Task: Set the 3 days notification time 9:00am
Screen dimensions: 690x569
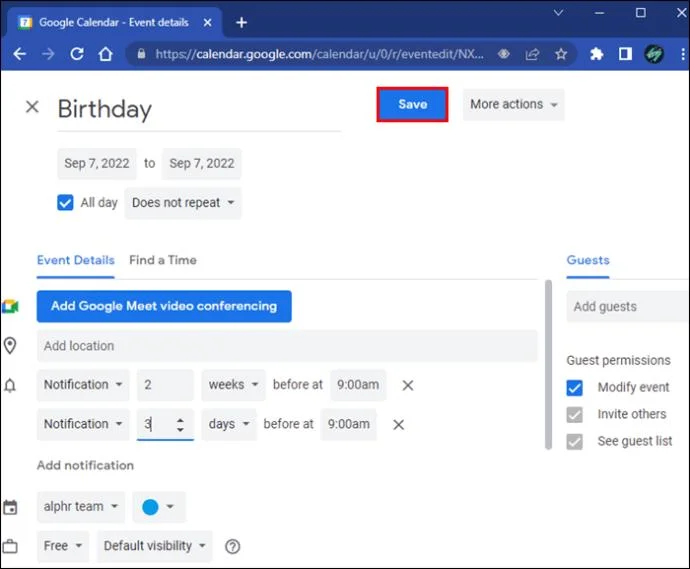Action: point(349,424)
